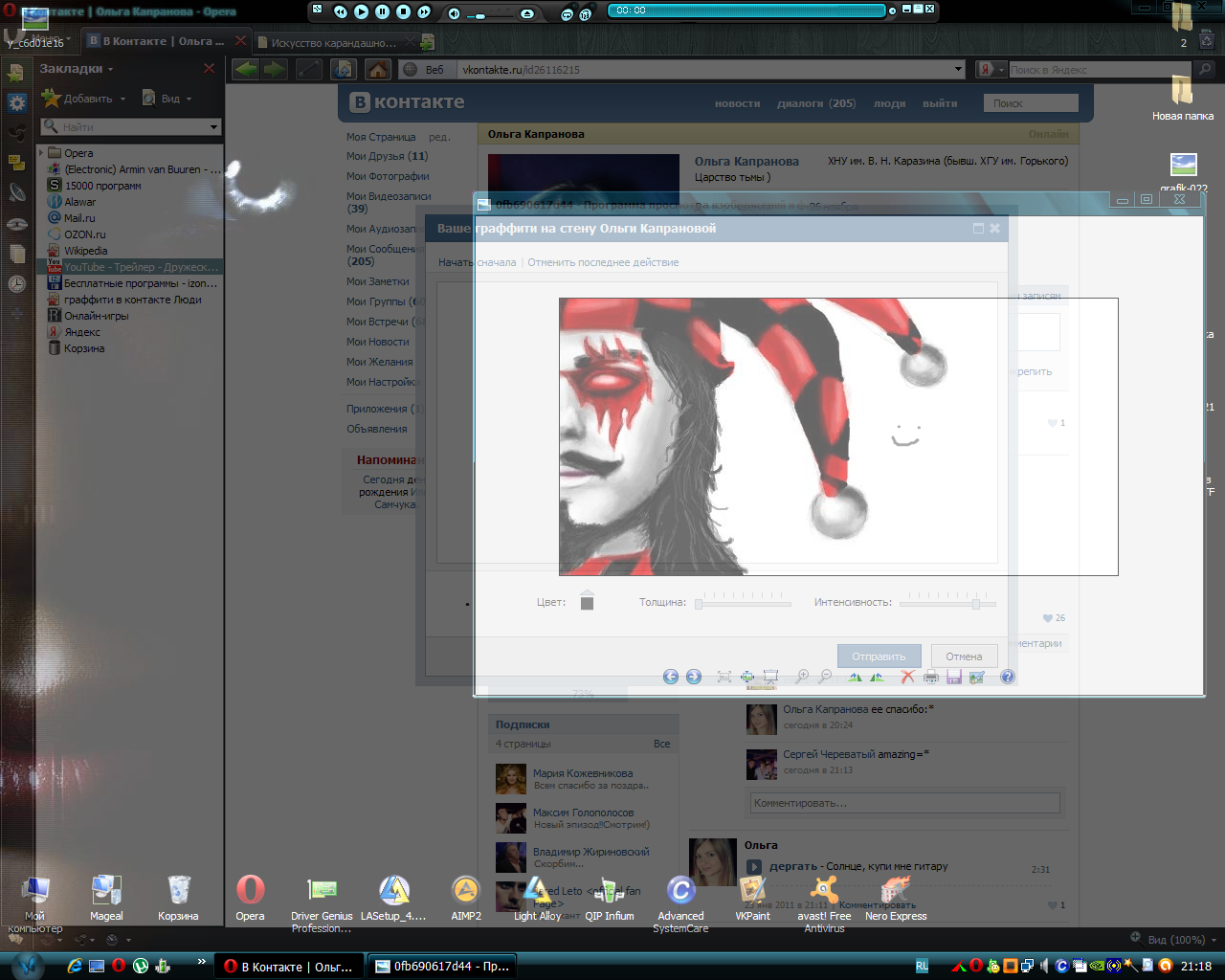Go back with Opera's green back arrow
Image resolution: width=1225 pixels, height=980 pixels.
[246, 69]
